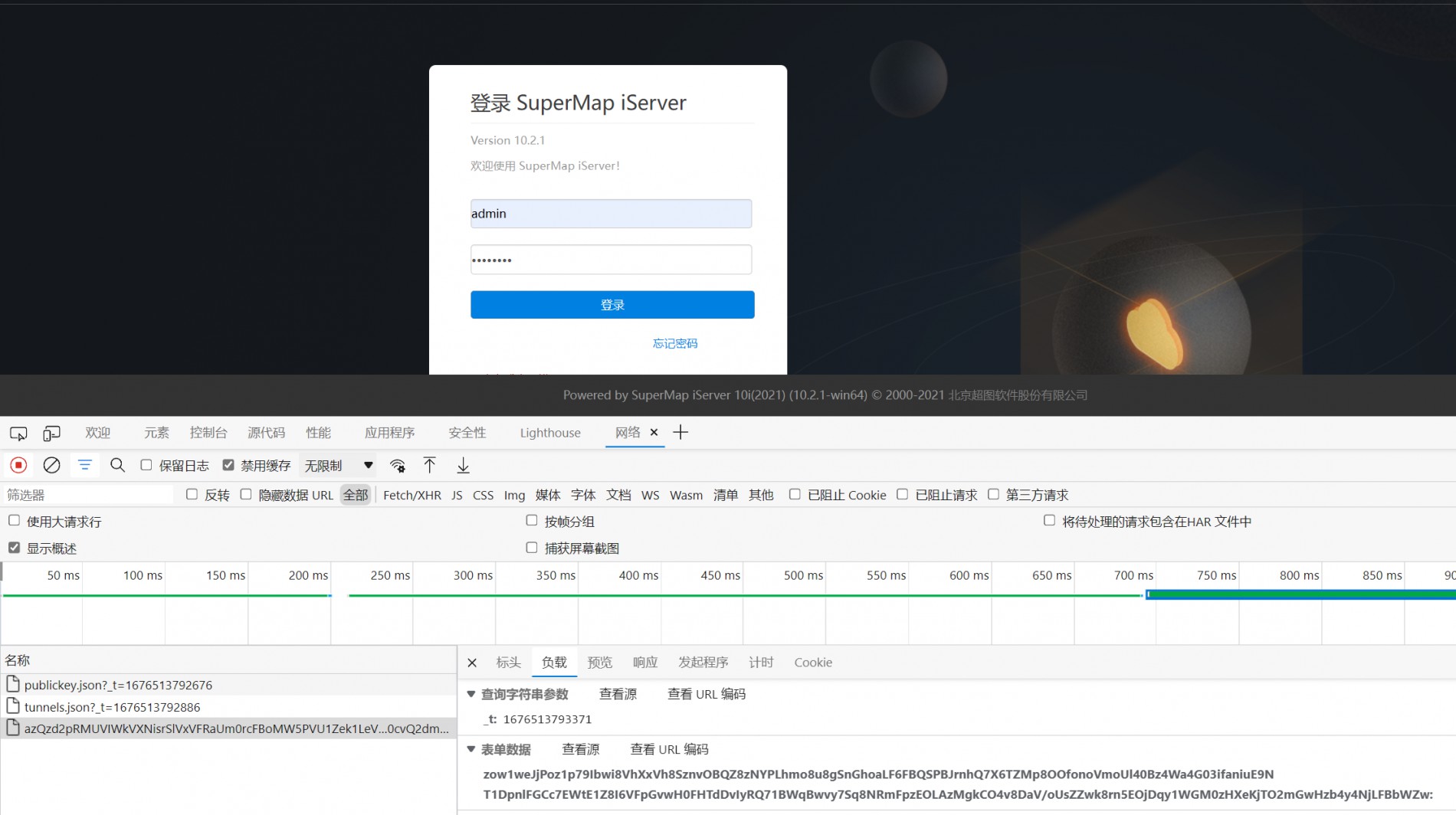Stop recording network log

pos(18,465)
